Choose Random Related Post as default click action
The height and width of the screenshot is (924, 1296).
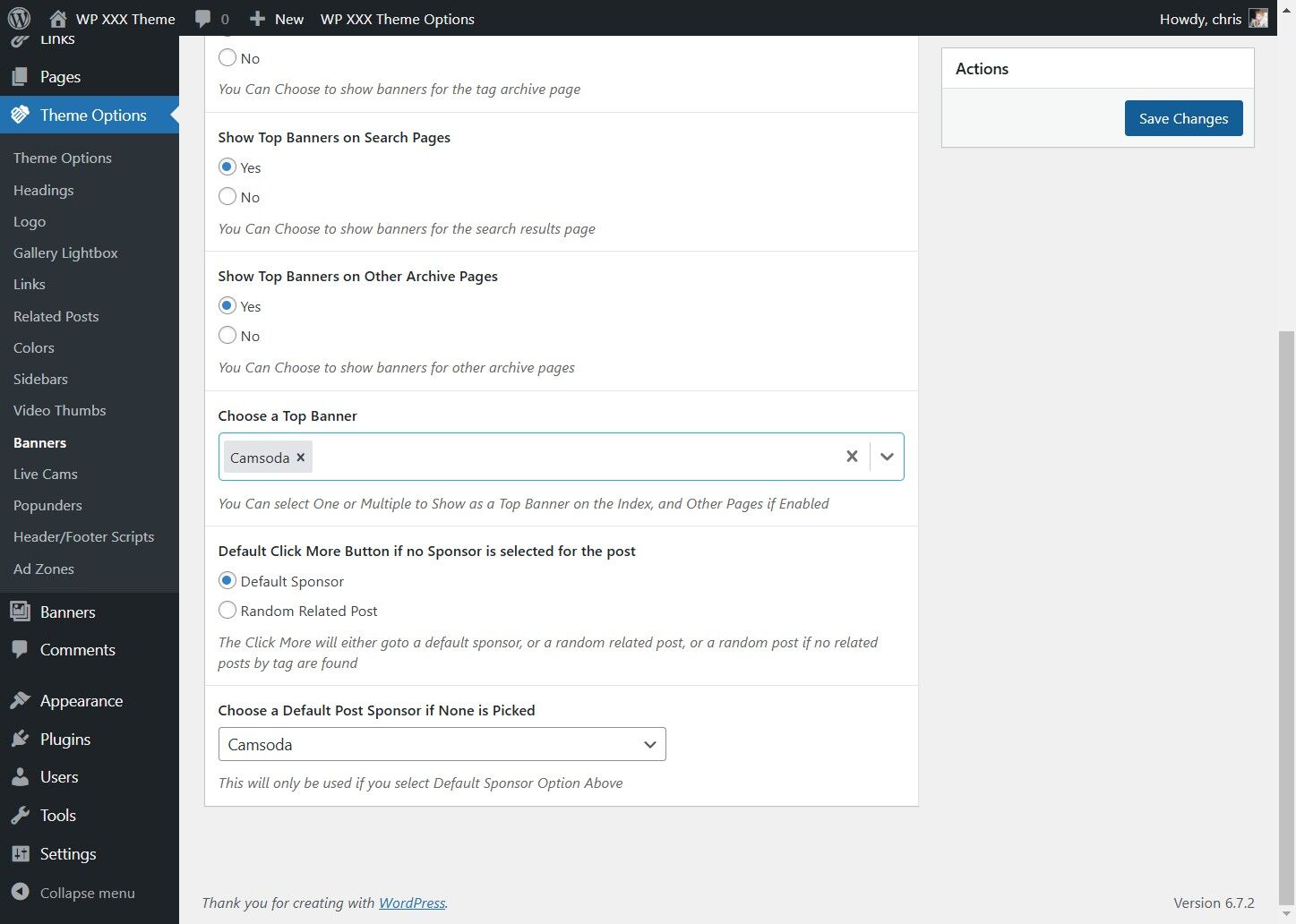click(x=227, y=610)
